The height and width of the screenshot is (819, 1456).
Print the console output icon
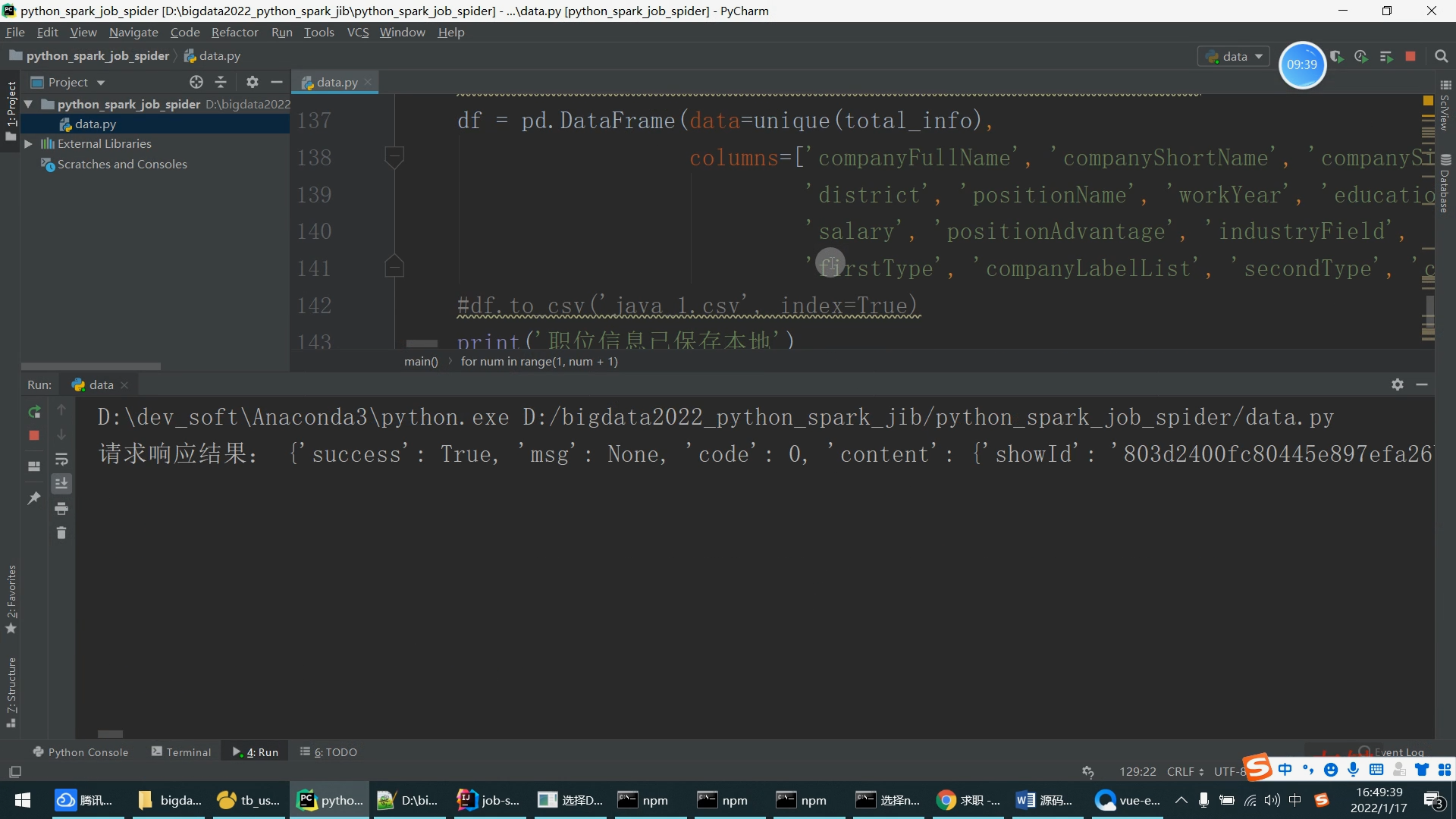point(61,508)
